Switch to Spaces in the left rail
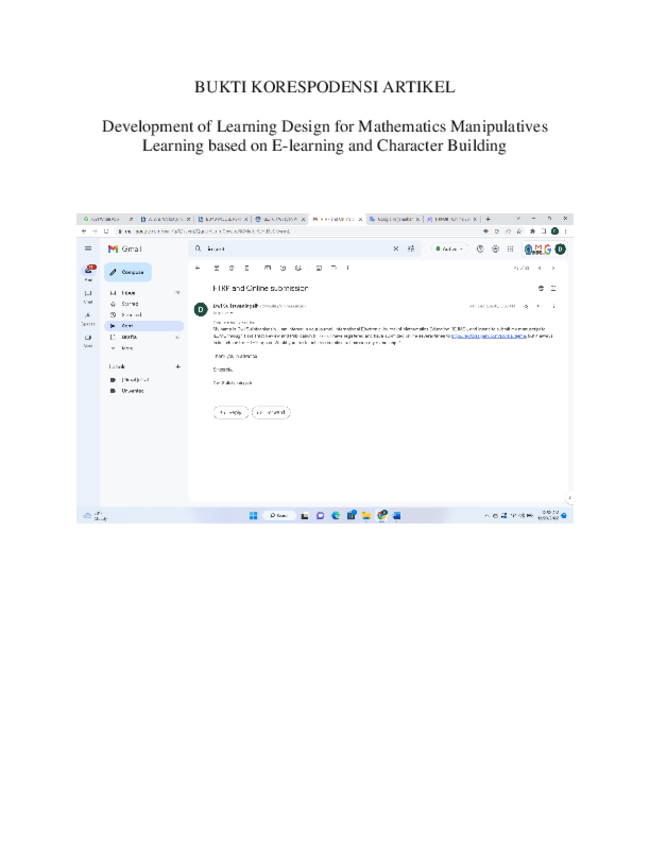650x841 pixels. [x=88, y=319]
